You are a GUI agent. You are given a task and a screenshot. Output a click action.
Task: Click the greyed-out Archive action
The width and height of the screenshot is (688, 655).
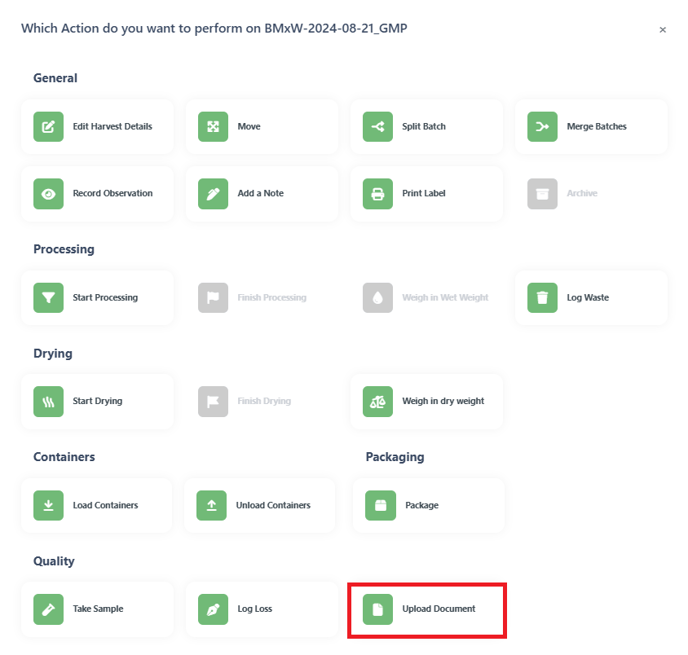tap(591, 193)
